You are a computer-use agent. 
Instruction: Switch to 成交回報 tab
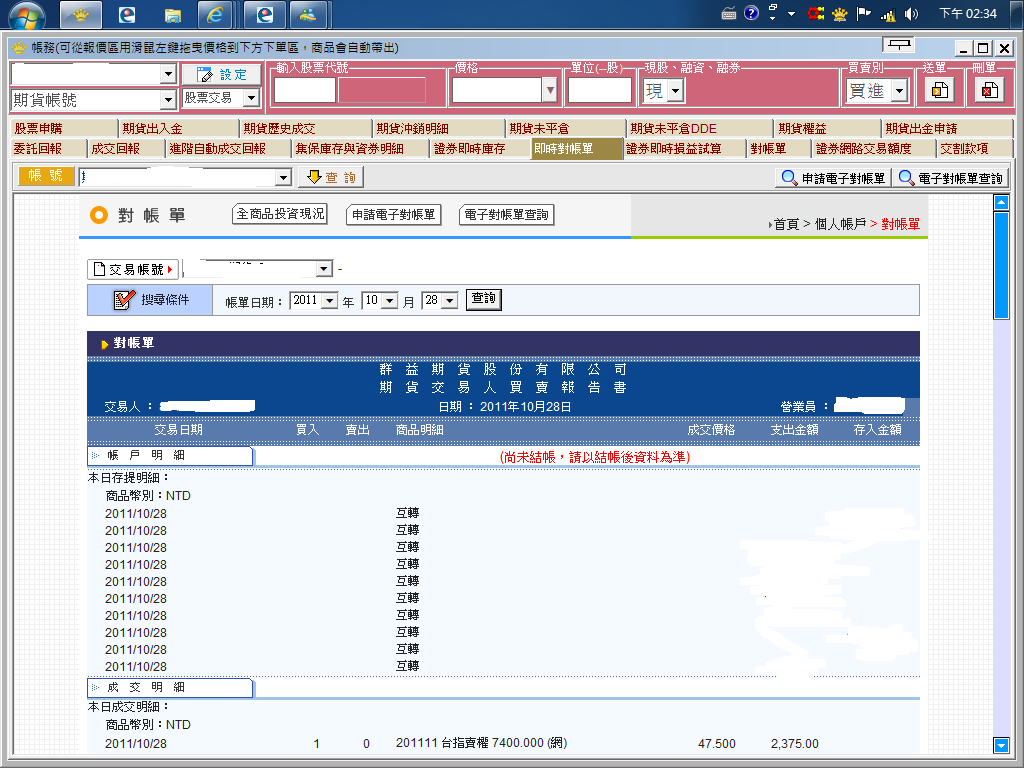[x=126, y=149]
